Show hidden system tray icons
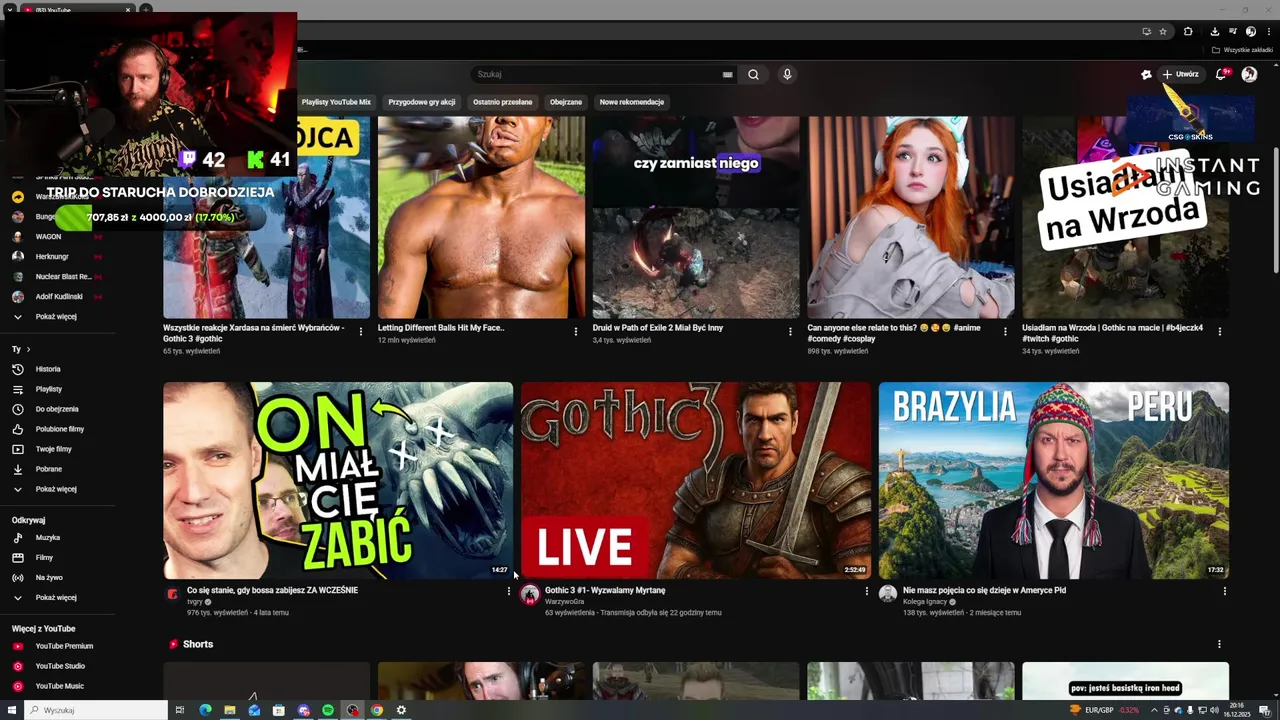The width and height of the screenshot is (1280, 720). coord(1154,710)
